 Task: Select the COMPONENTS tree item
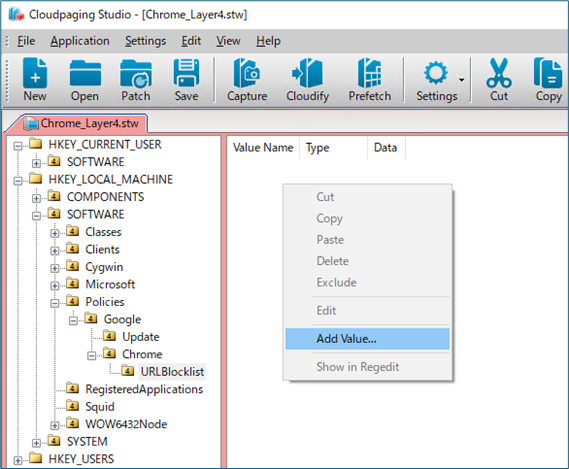point(105,197)
